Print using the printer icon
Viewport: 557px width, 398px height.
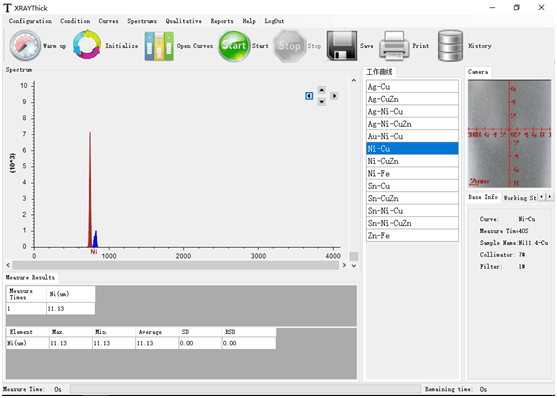pos(394,46)
